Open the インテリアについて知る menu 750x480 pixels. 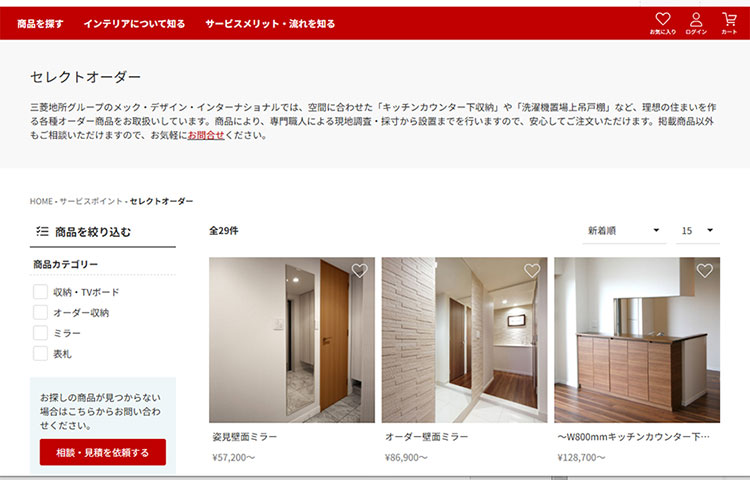click(x=134, y=23)
